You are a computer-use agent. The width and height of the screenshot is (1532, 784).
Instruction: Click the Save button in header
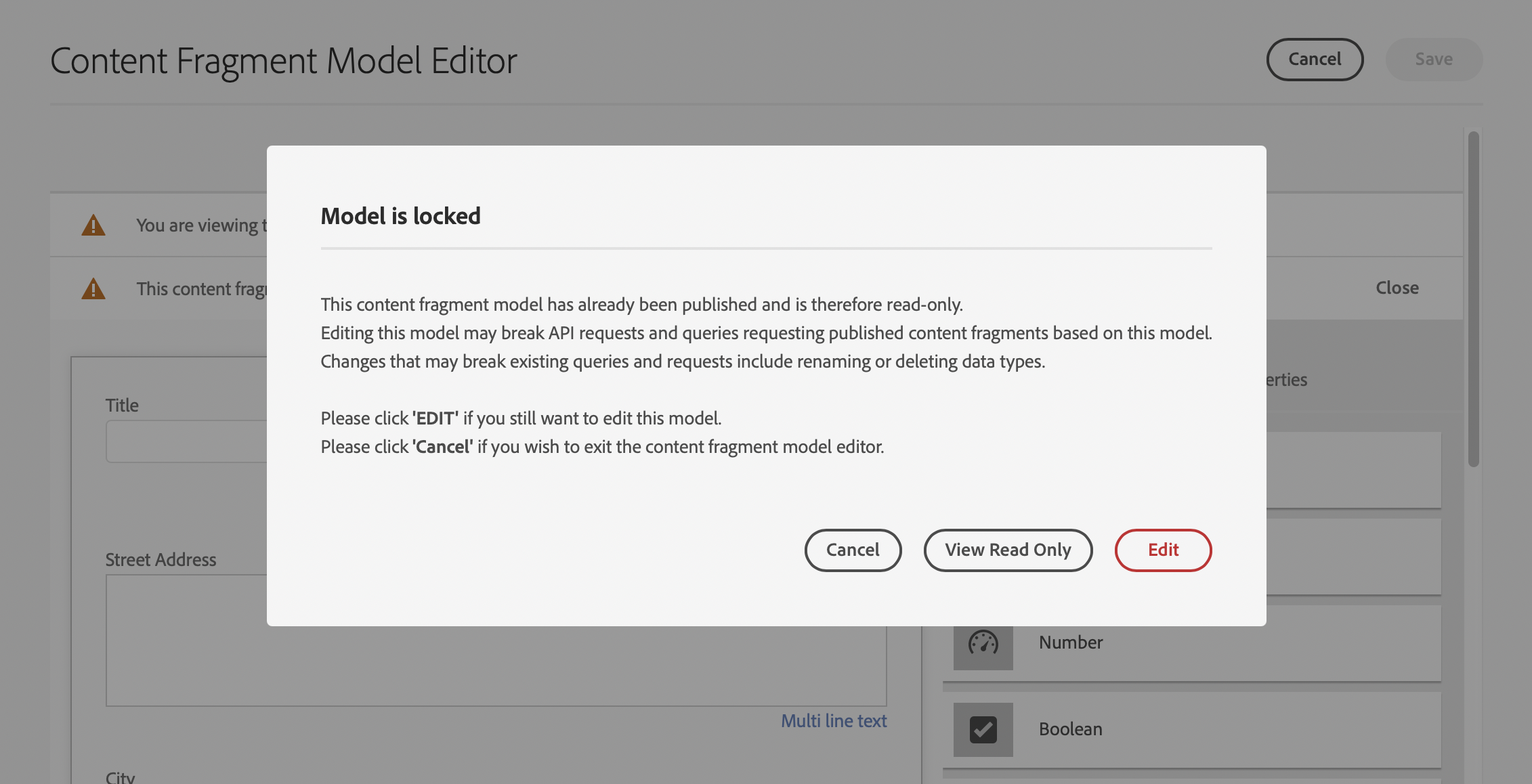point(1434,60)
